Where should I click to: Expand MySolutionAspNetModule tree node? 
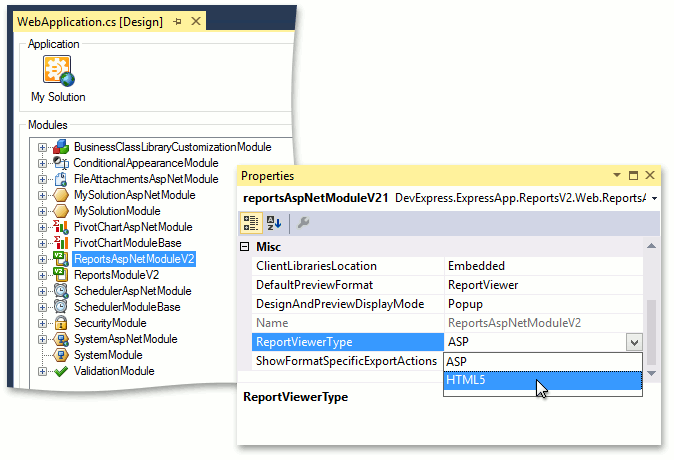tap(42, 195)
